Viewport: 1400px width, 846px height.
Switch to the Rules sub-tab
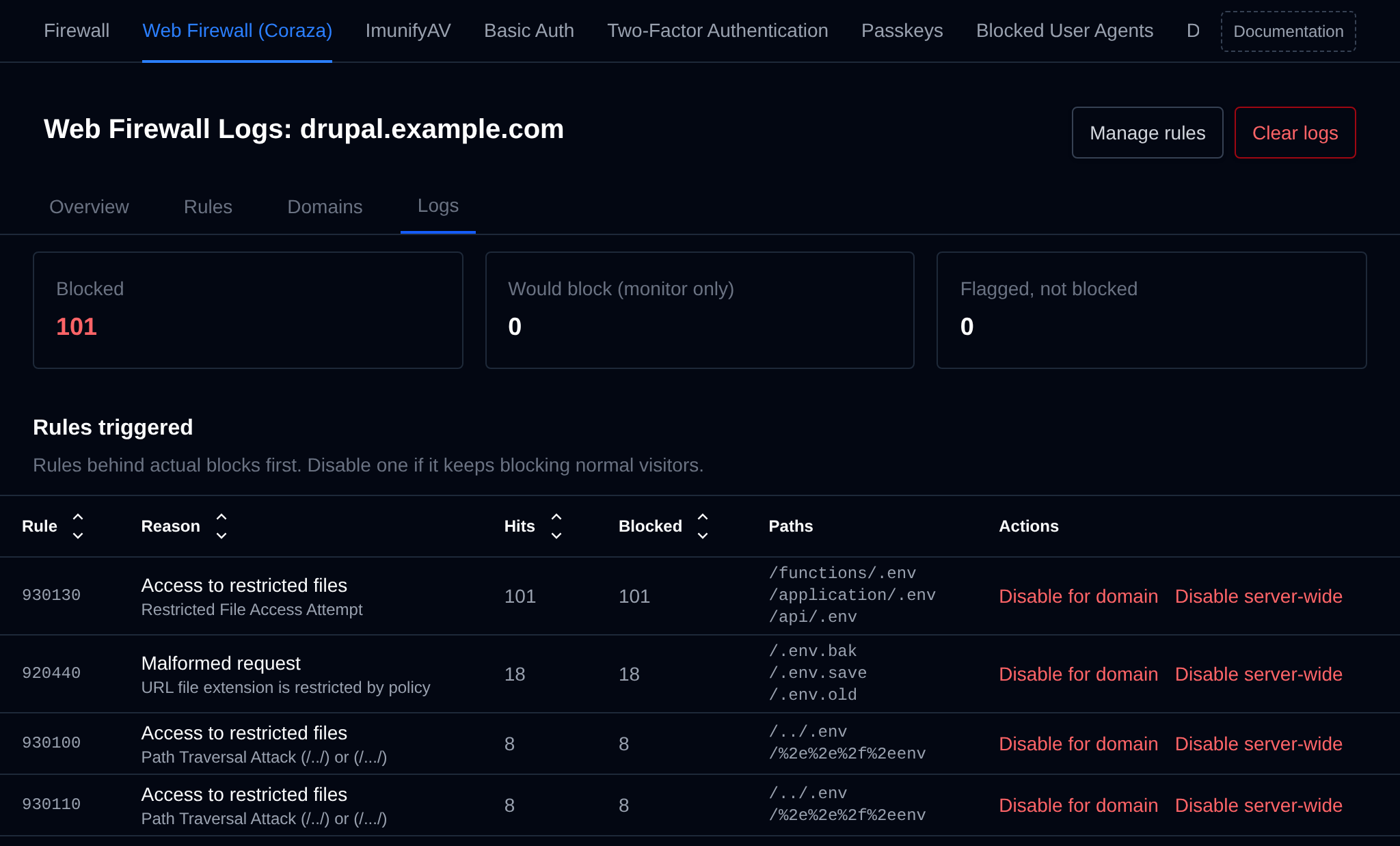[x=208, y=206]
